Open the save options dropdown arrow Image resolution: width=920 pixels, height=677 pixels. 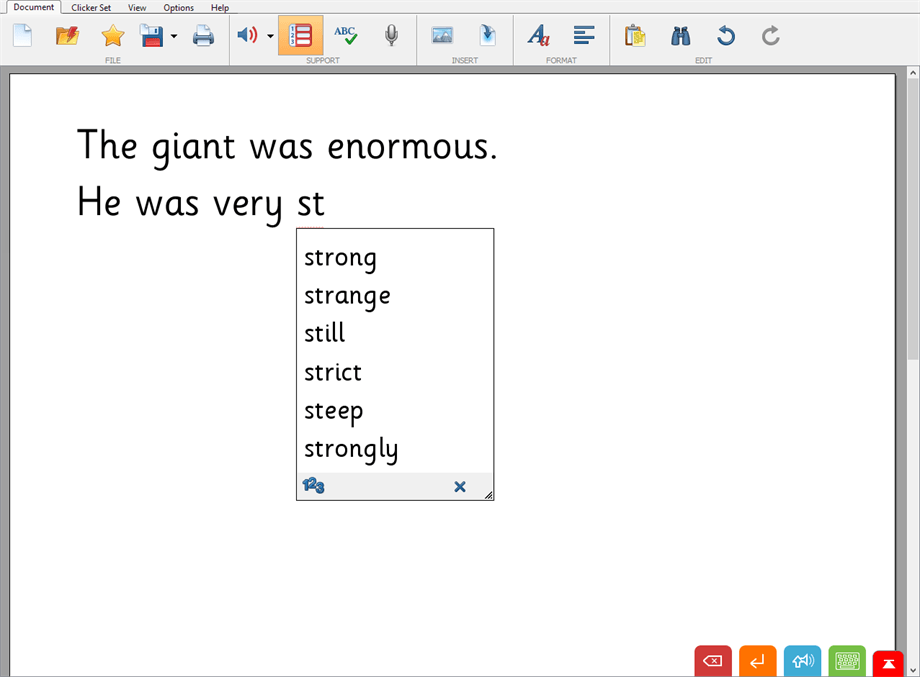tap(174, 36)
